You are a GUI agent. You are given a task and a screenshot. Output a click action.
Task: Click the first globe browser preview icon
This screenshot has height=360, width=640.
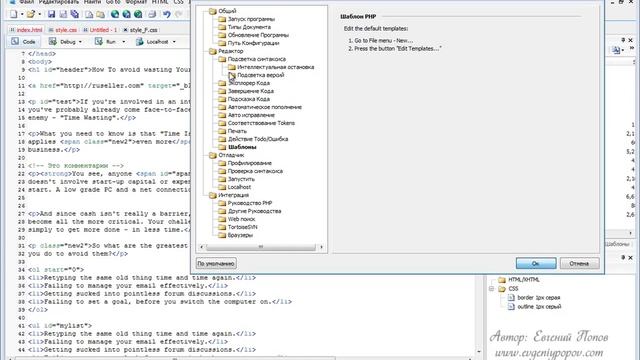pyautogui.click(x=115, y=15)
